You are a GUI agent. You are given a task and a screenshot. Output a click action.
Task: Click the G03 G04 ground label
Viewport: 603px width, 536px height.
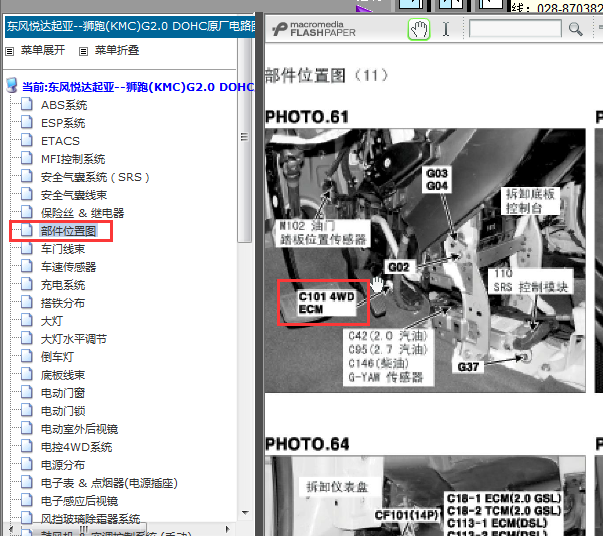[437, 180]
